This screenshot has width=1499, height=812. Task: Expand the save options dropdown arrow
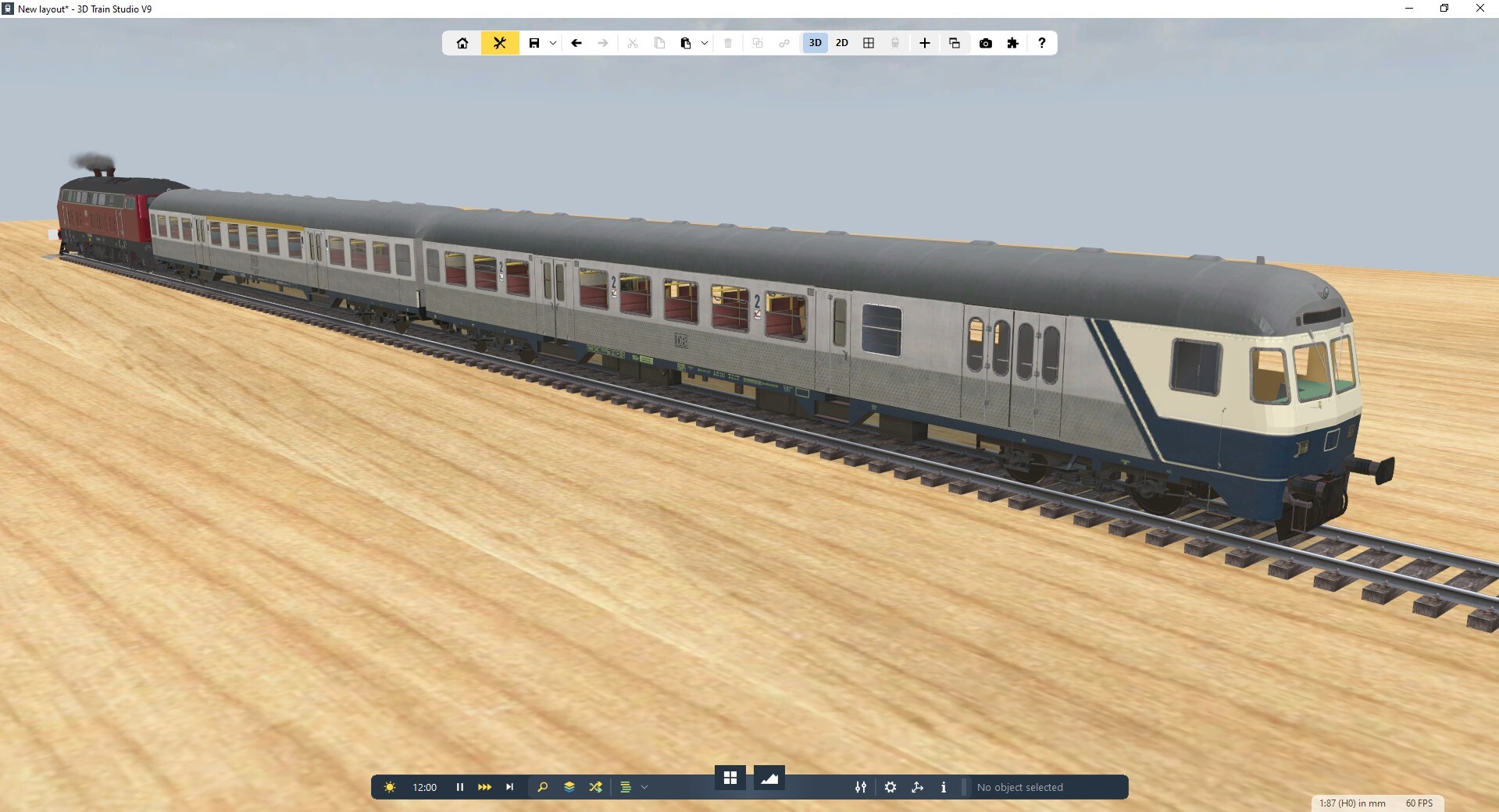(553, 43)
